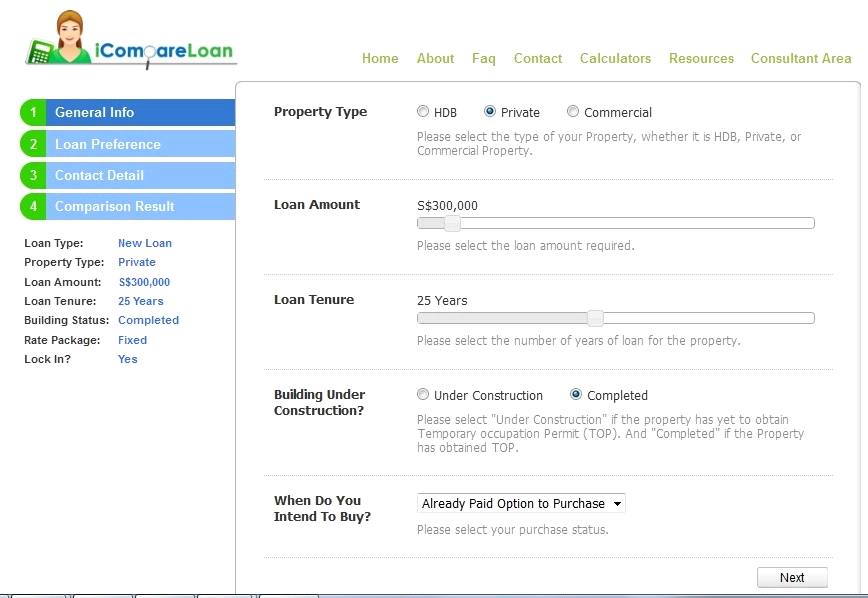Viewport: 868px width, 598px height.
Task: Open the Resources menu
Action: tap(701, 58)
